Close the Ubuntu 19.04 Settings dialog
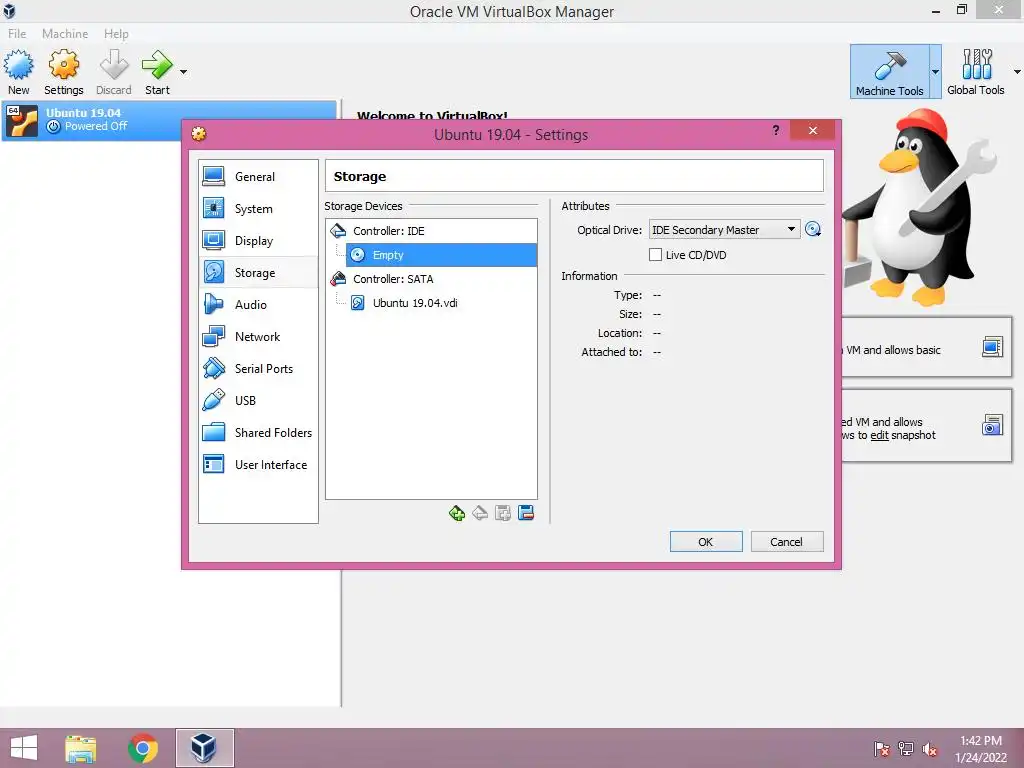This screenshot has height=768, width=1024. pyautogui.click(x=812, y=130)
